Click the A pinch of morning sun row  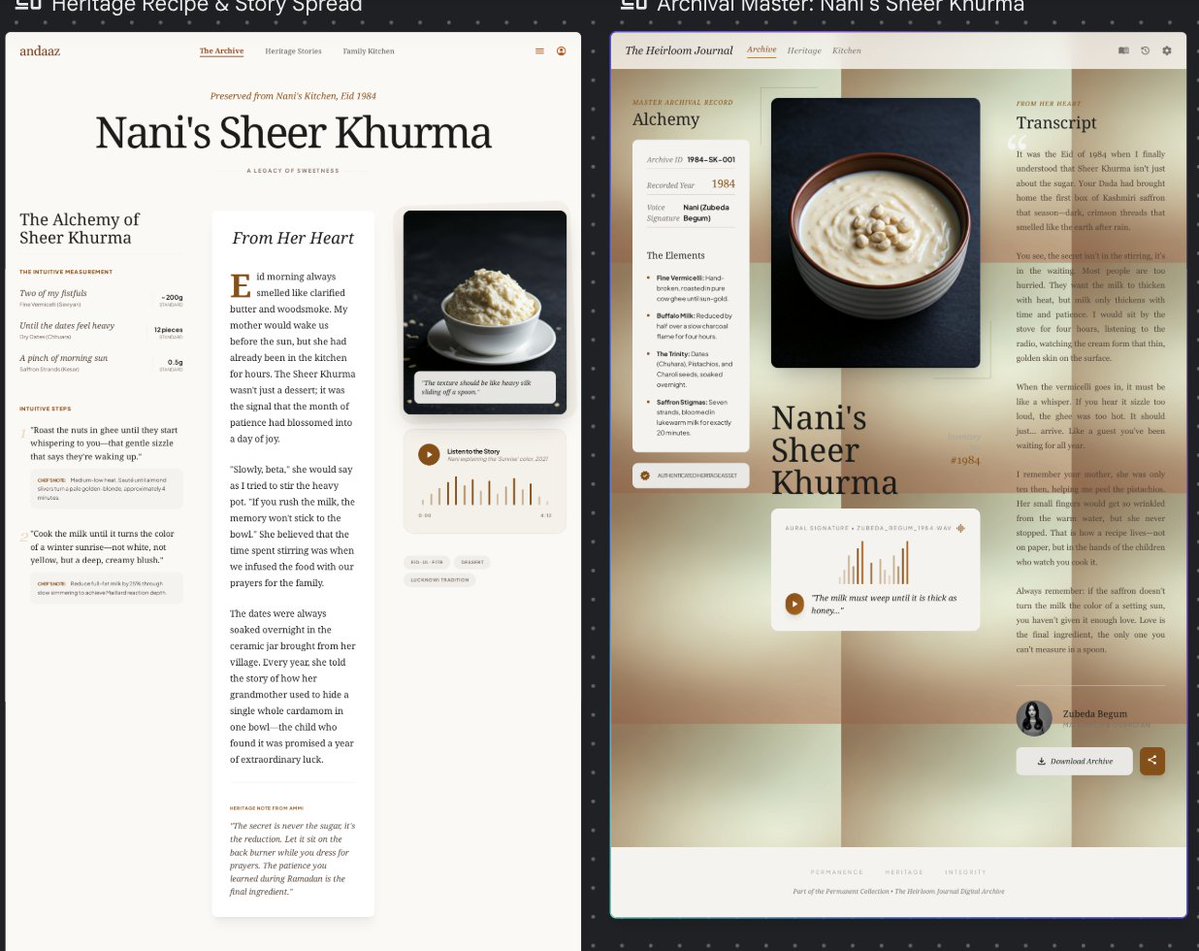pyautogui.click(x=101, y=362)
